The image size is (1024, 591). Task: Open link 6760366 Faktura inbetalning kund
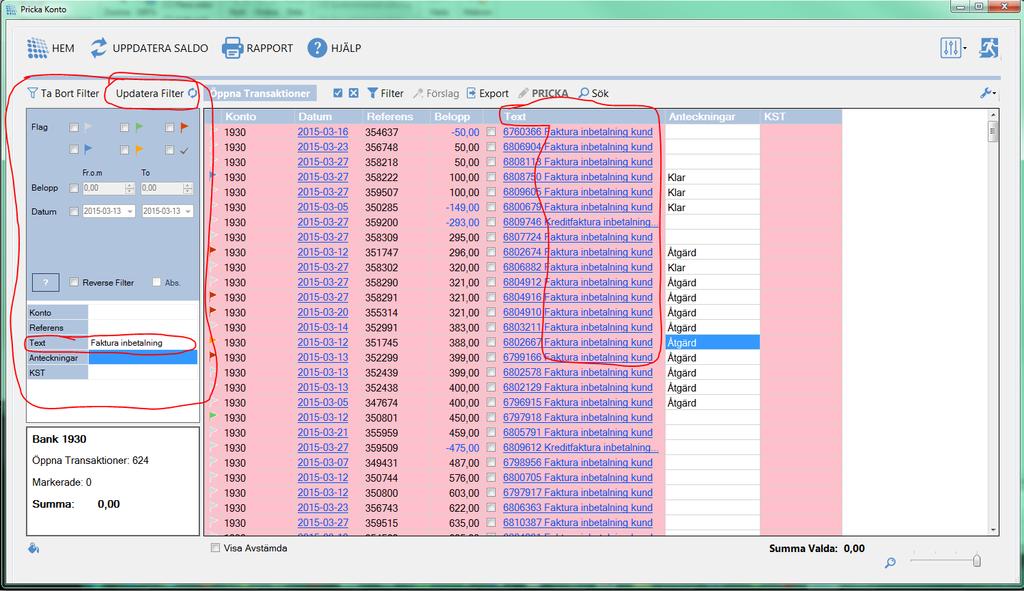pyautogui.click(x=577, y=131)
